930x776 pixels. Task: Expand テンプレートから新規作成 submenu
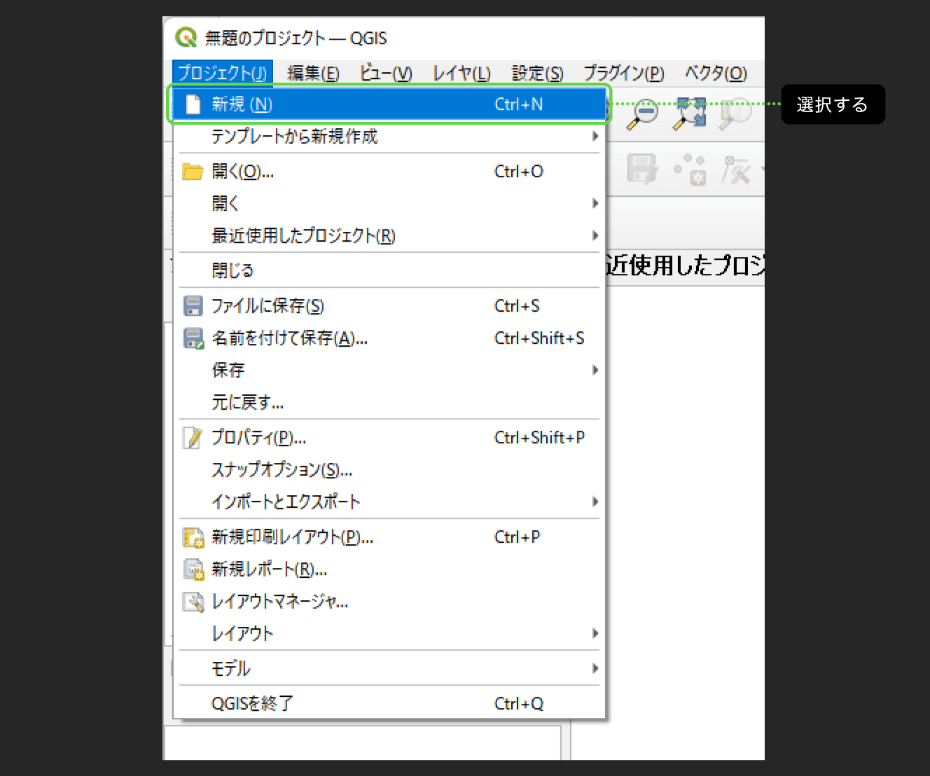click(x=389, y=136)
